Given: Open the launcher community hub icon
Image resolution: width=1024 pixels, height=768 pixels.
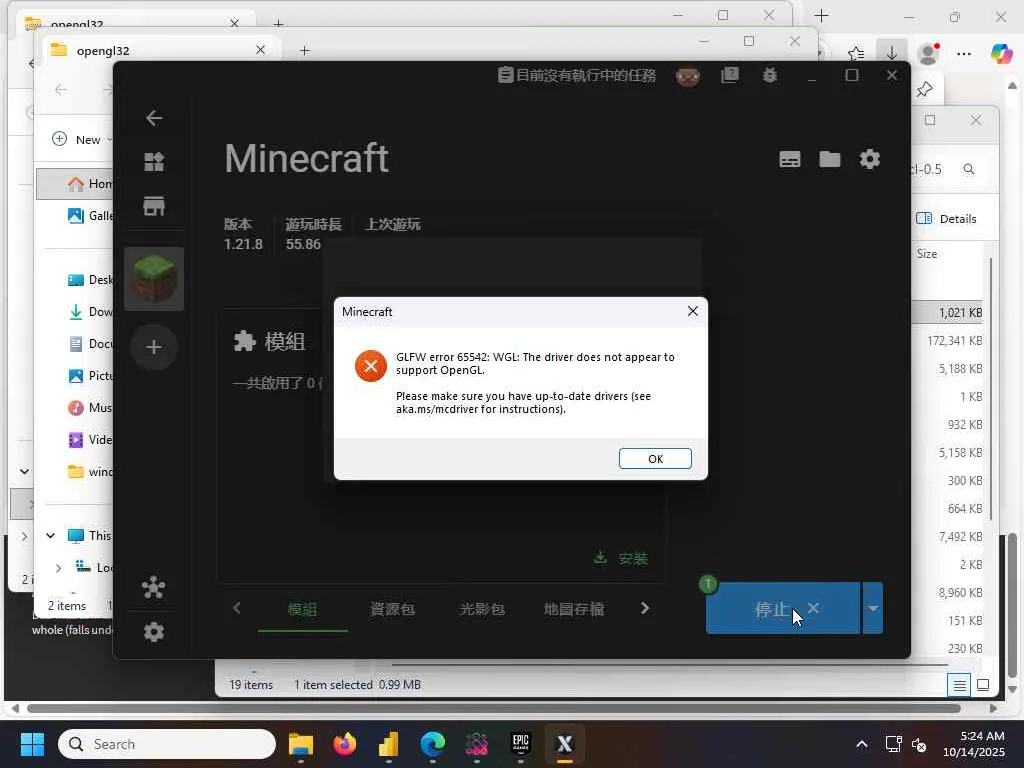Looking at the screenshot, I should (153, 588).
